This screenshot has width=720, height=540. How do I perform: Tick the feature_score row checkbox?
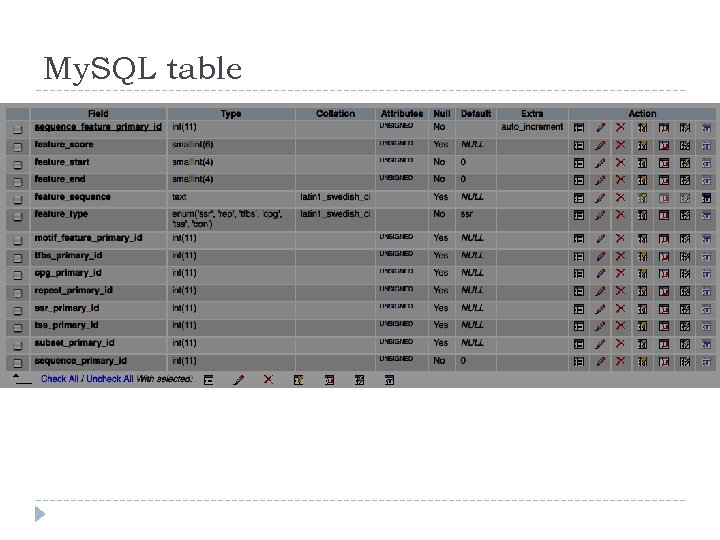(x=17, y=147)
